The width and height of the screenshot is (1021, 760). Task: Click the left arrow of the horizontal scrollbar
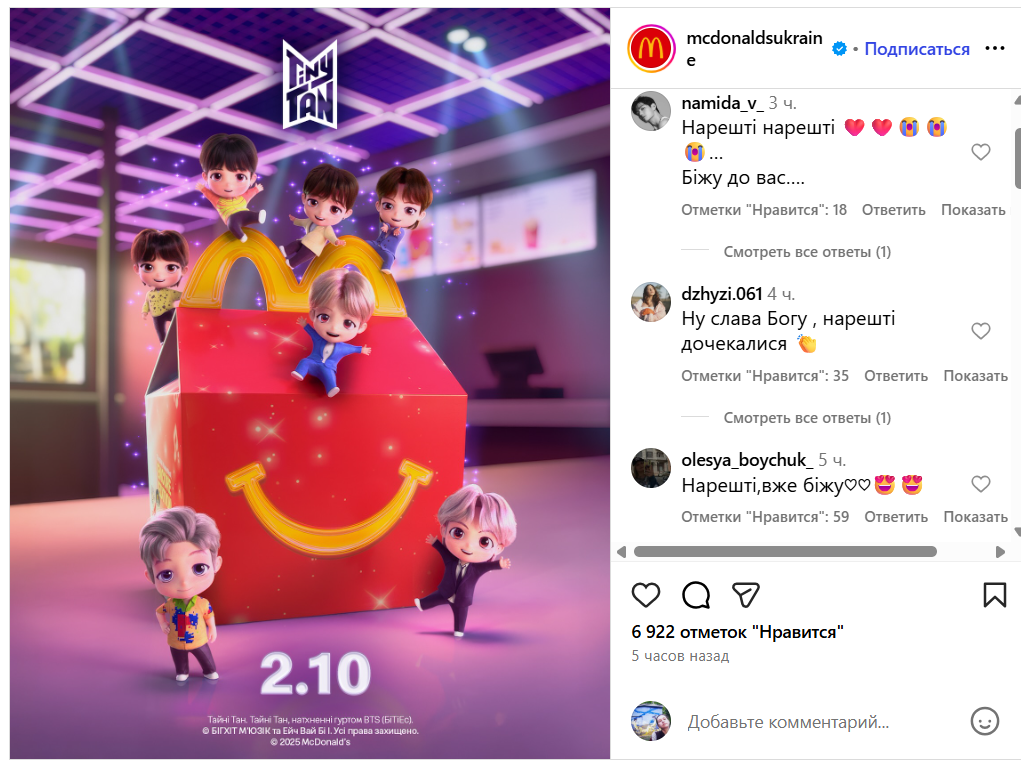[621, 552]
